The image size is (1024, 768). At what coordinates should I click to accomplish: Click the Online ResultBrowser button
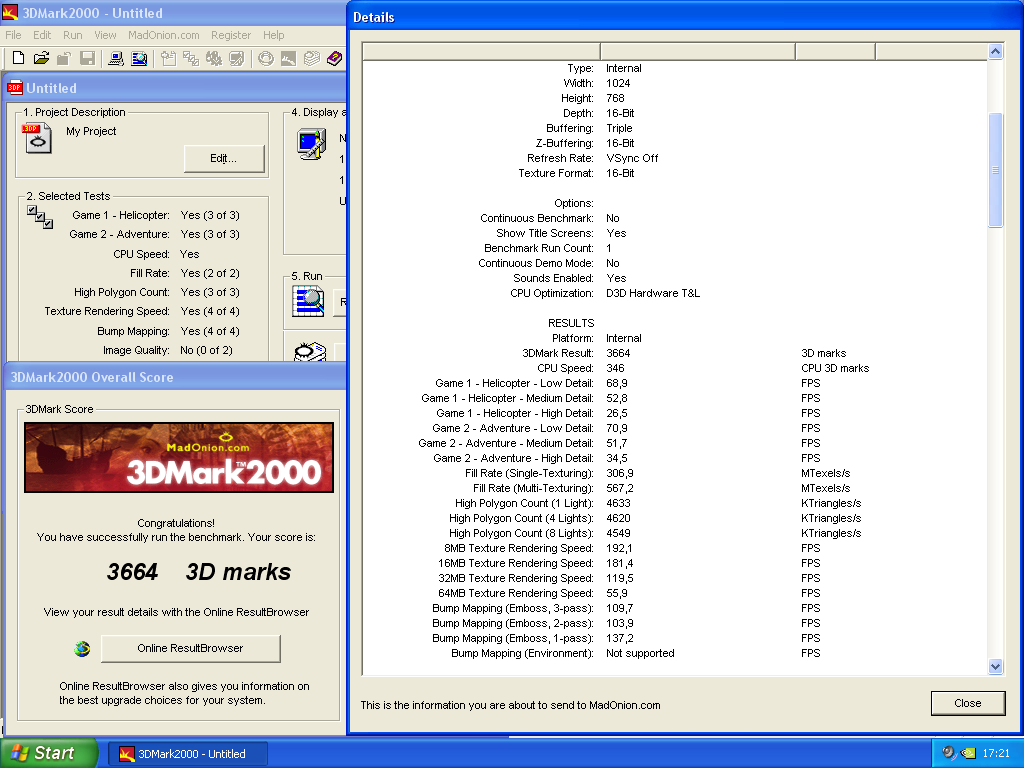[x=191, y=648]
